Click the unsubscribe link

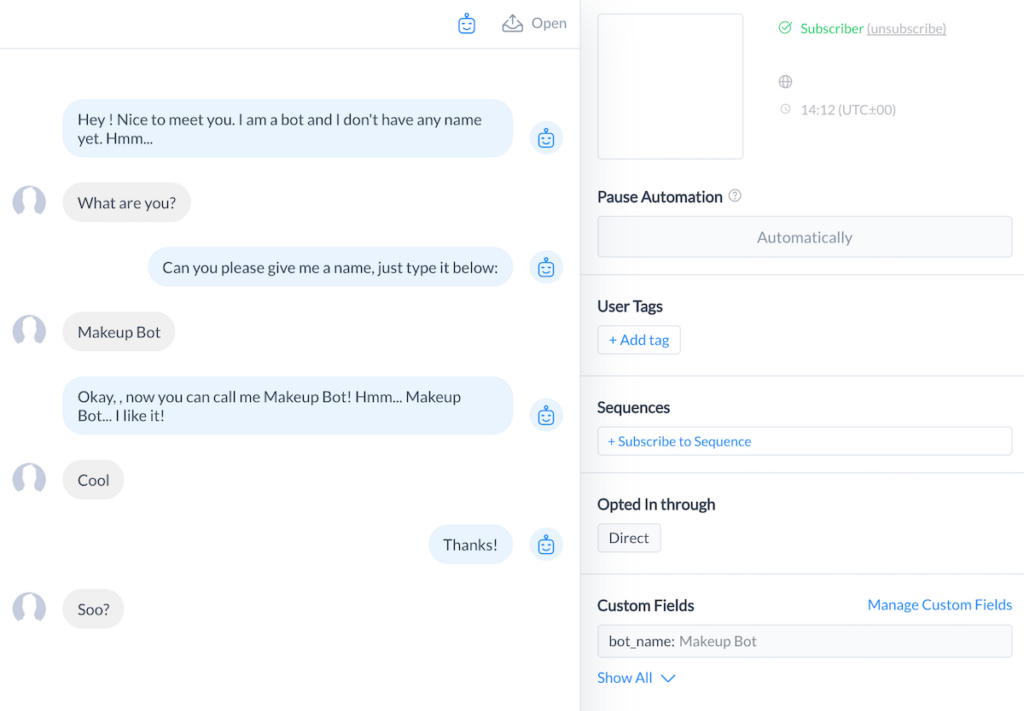tap(906, 28)
